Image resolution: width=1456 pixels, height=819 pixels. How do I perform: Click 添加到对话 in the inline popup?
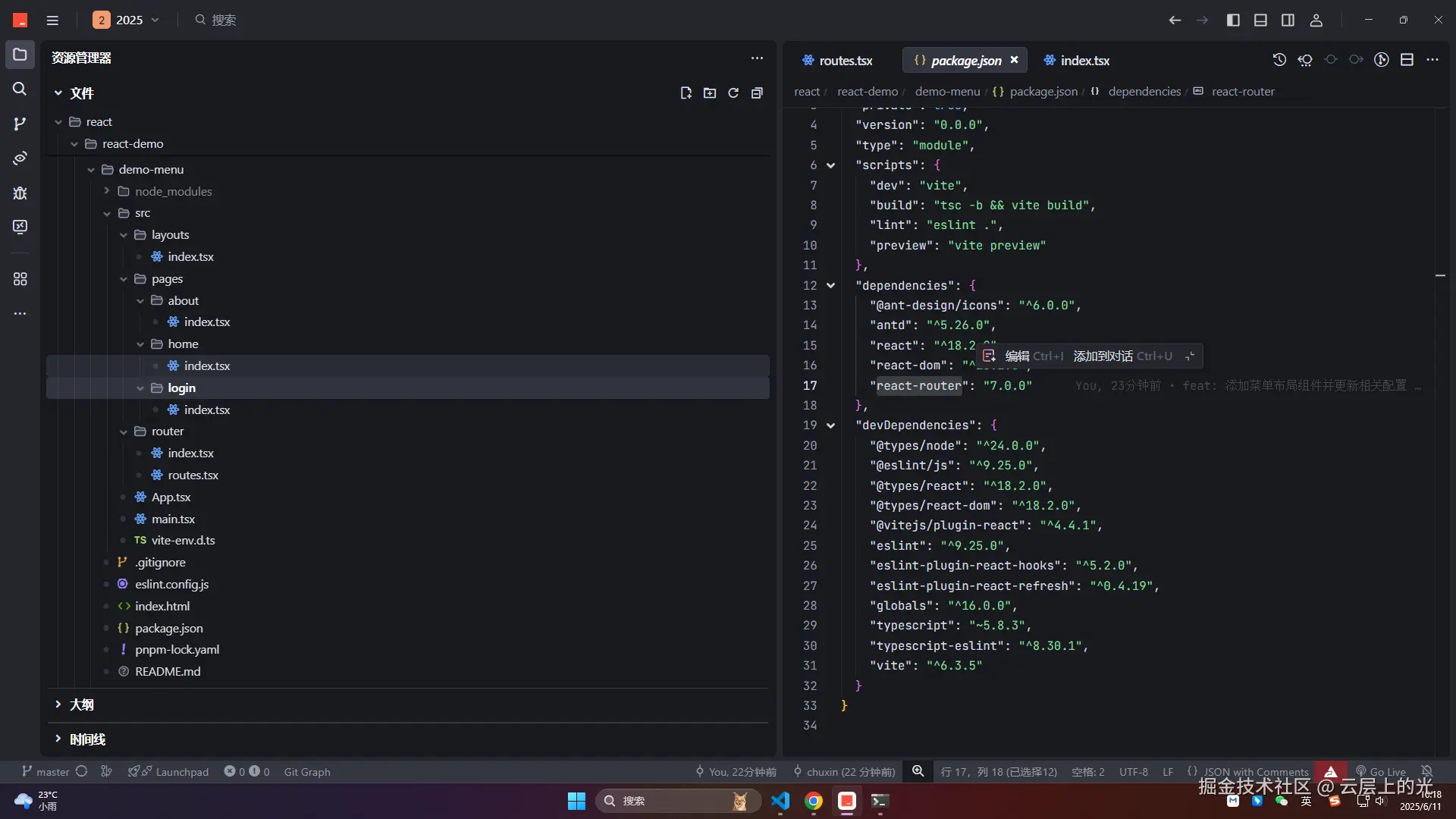click(x=1103, y=356)
